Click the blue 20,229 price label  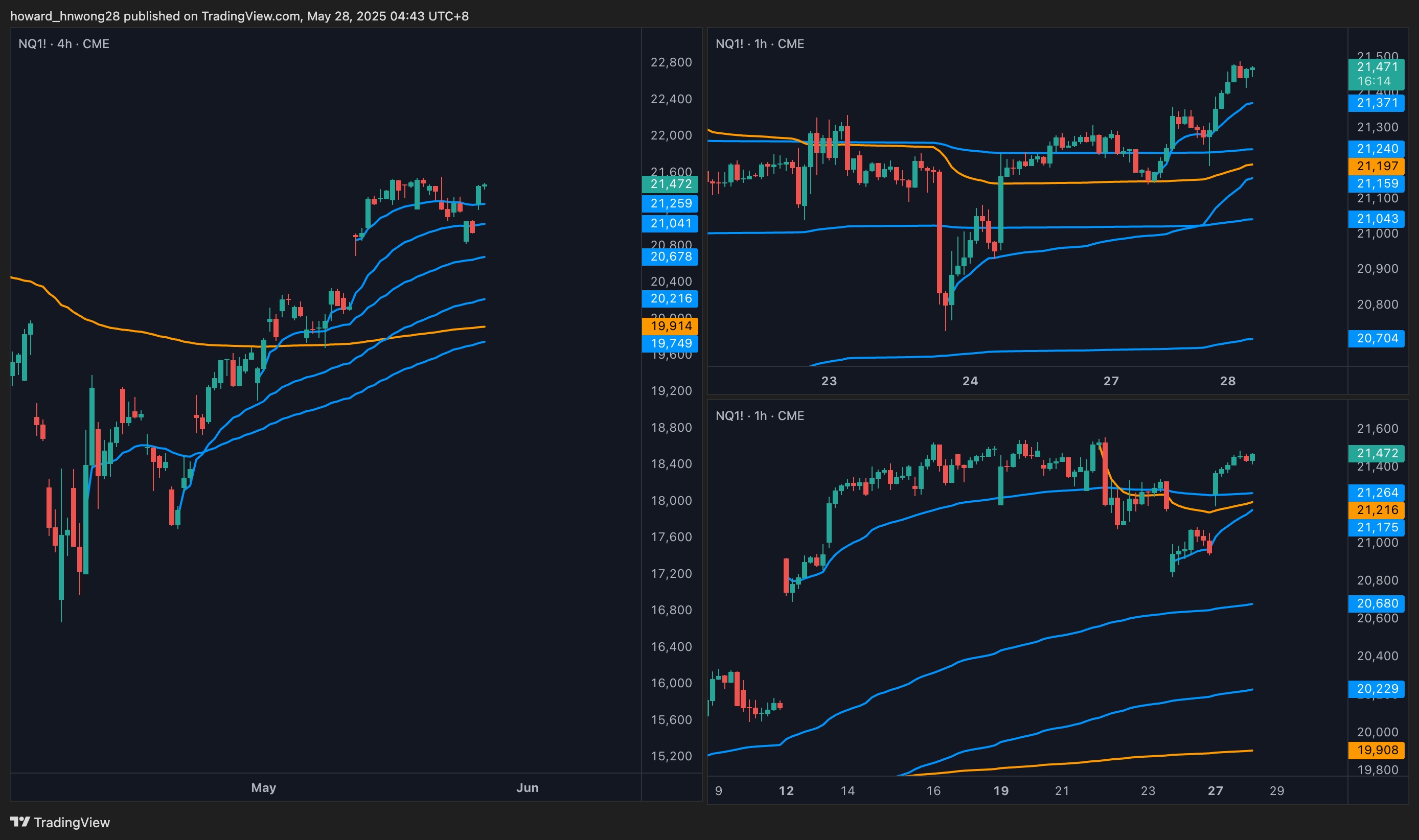click(1376, 689)
